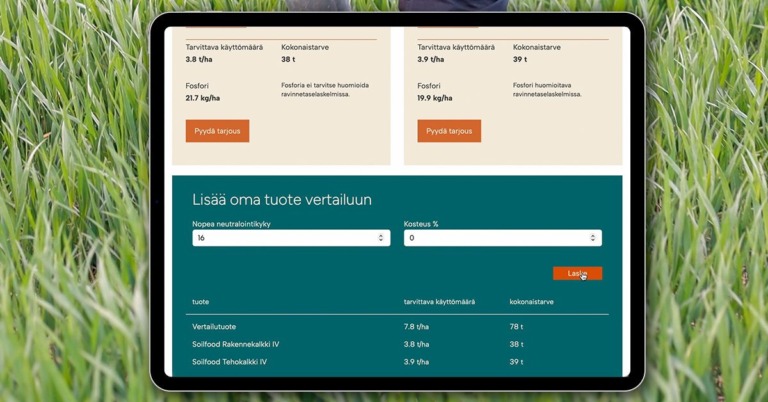Viewport: 768px width, 402px height.
Task: Click the 19.9 kg/ha Fosfori value
Action: click(435, 98)
